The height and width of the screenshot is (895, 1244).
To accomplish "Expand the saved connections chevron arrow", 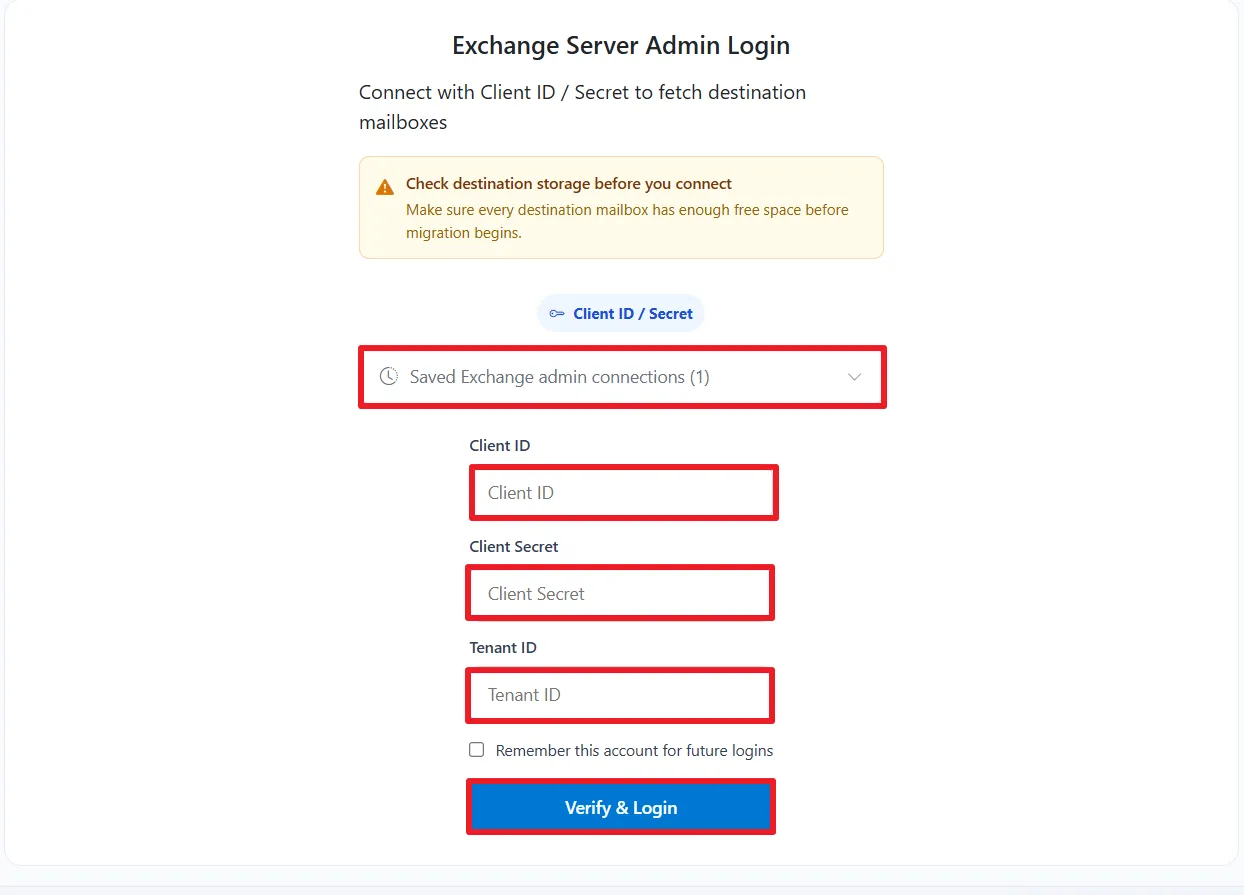I will 854,377.
